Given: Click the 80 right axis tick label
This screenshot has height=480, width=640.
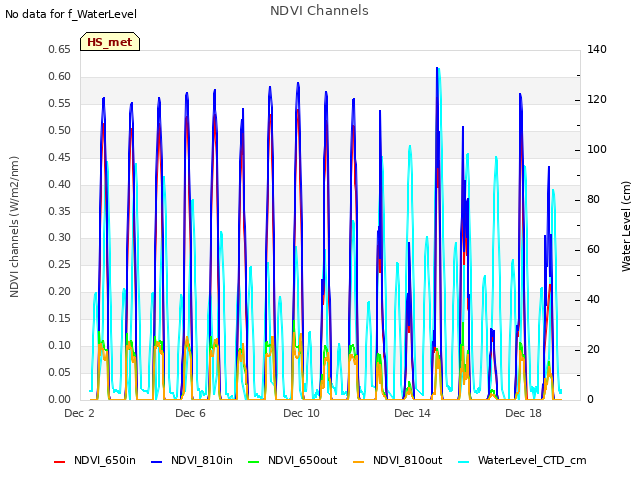Looking at the screenshot, I should click(x=593, y=200).
